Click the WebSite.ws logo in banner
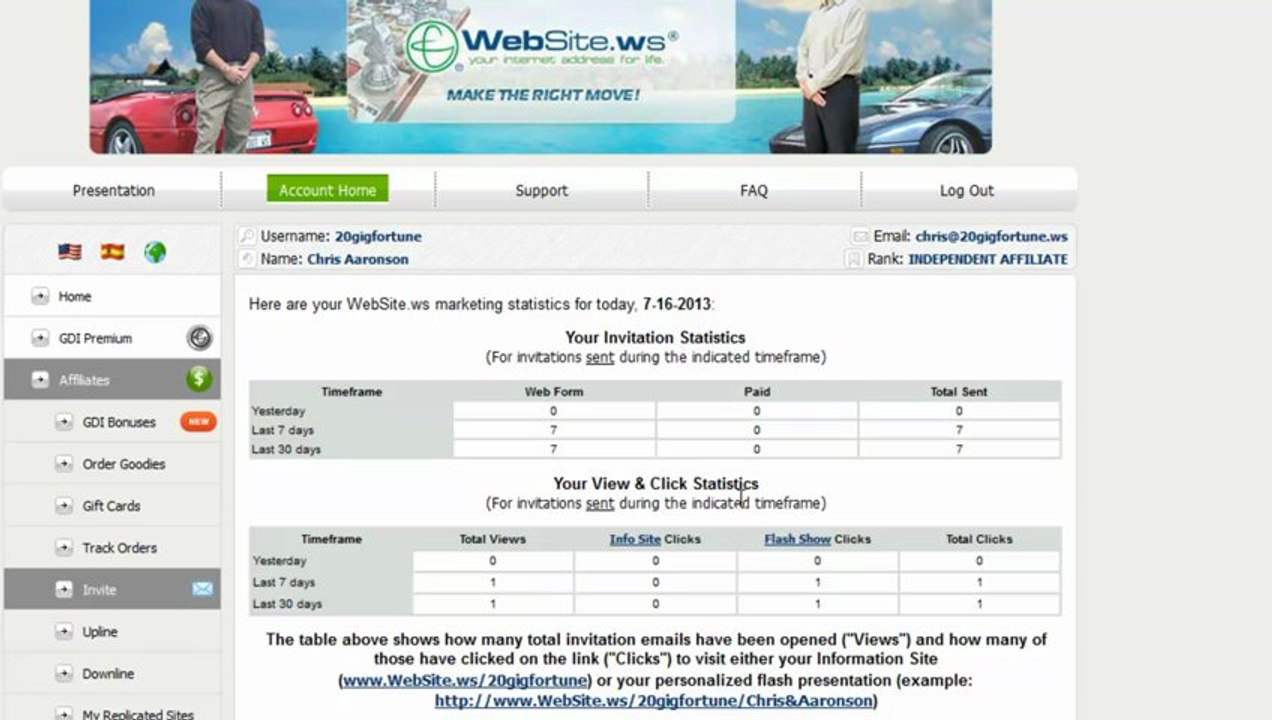This screenshot has width=1272, height=720. pos(542,48)
